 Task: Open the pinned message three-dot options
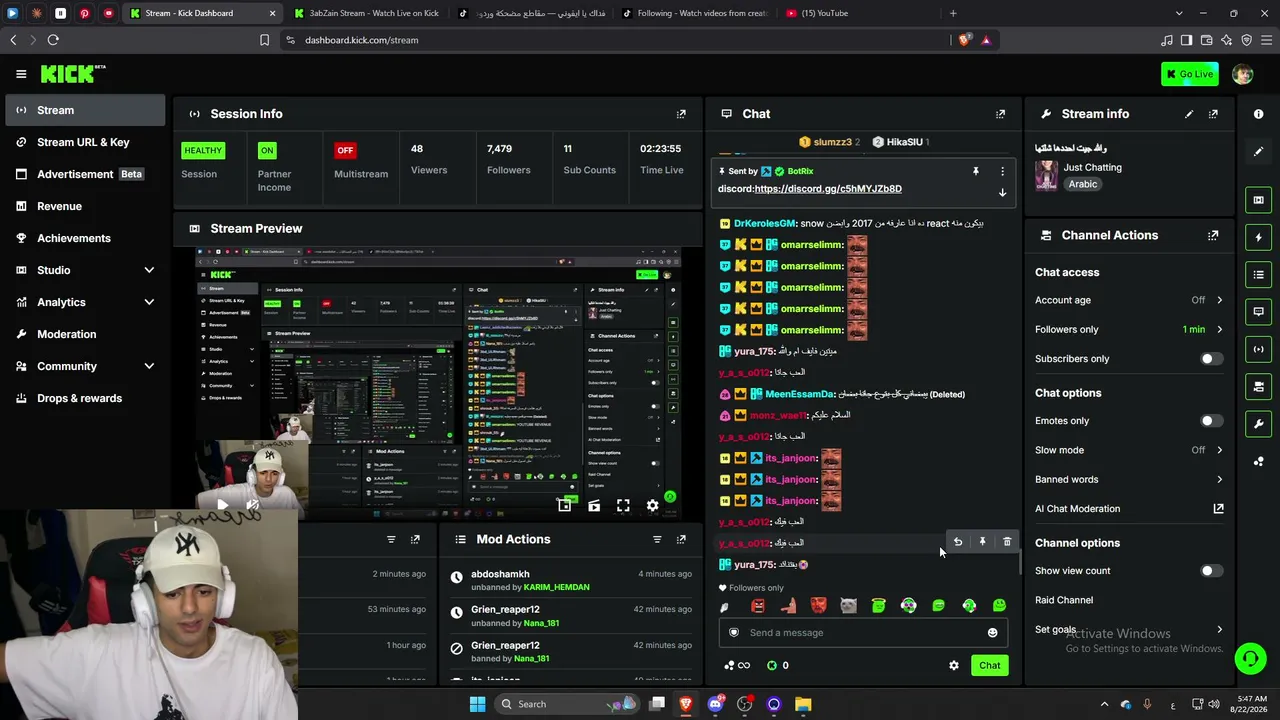pyautogui.click(x=1002, y=171)
